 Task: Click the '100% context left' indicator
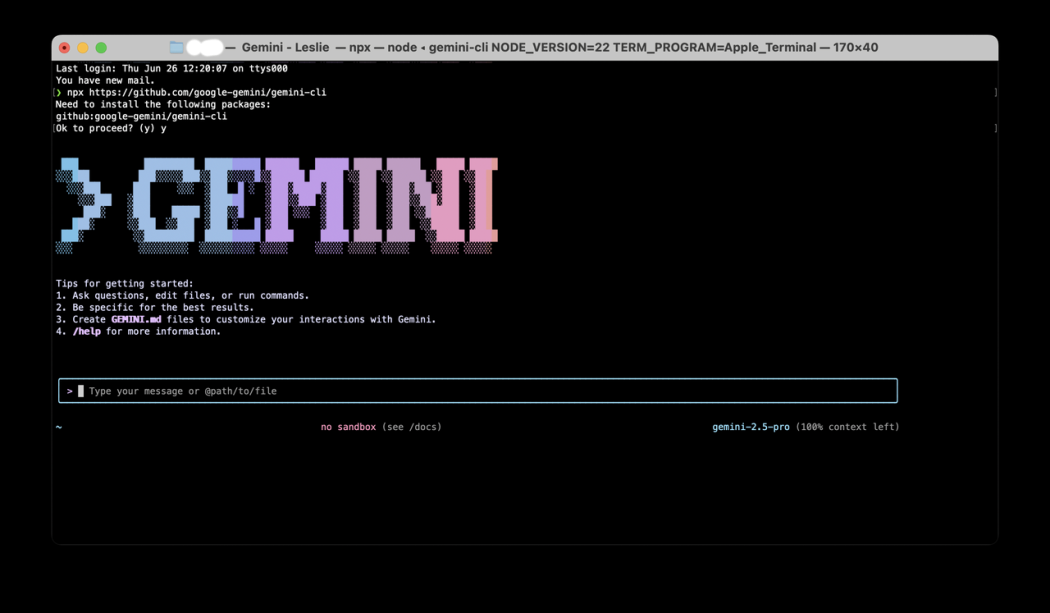pyautogui.click(x=848, y=427)
